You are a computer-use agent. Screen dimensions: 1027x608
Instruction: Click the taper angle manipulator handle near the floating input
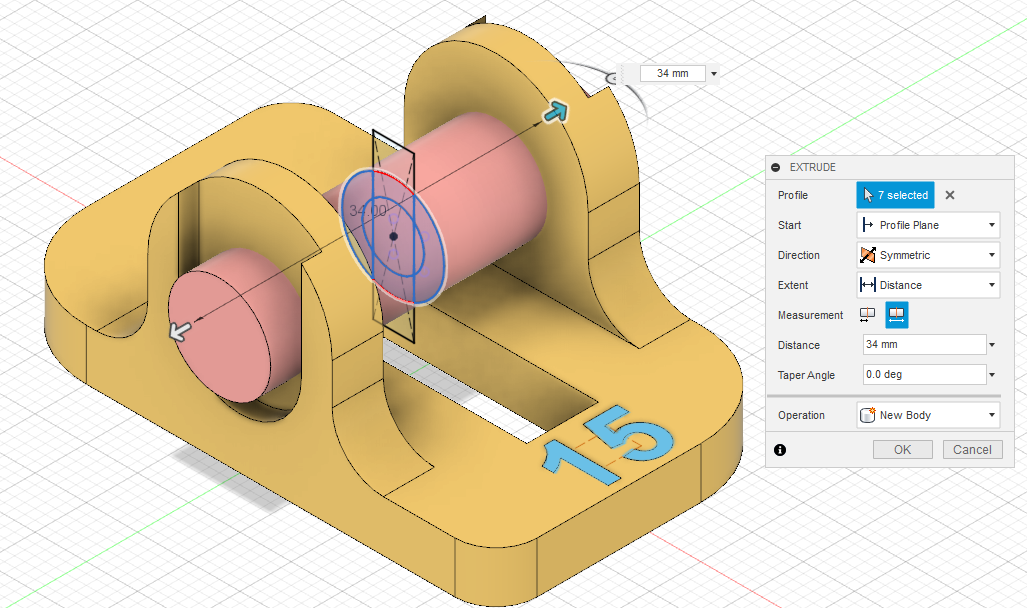coord(613,78)
